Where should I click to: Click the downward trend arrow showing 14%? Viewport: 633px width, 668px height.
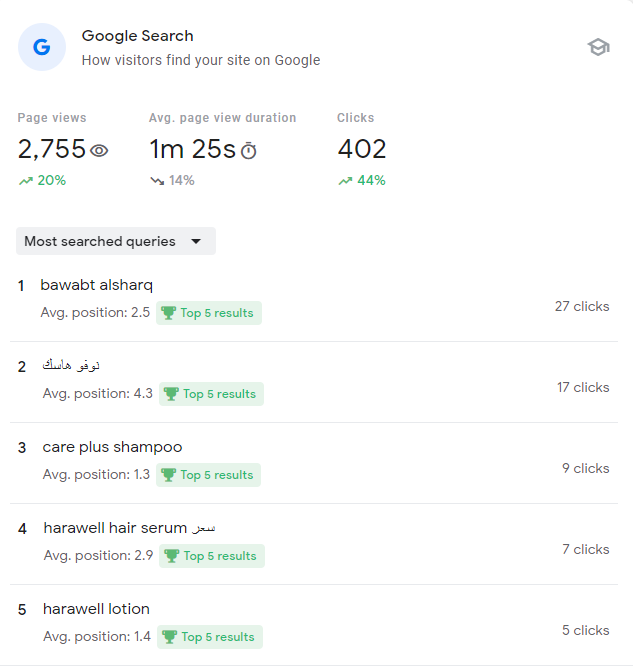pos(157,181)
